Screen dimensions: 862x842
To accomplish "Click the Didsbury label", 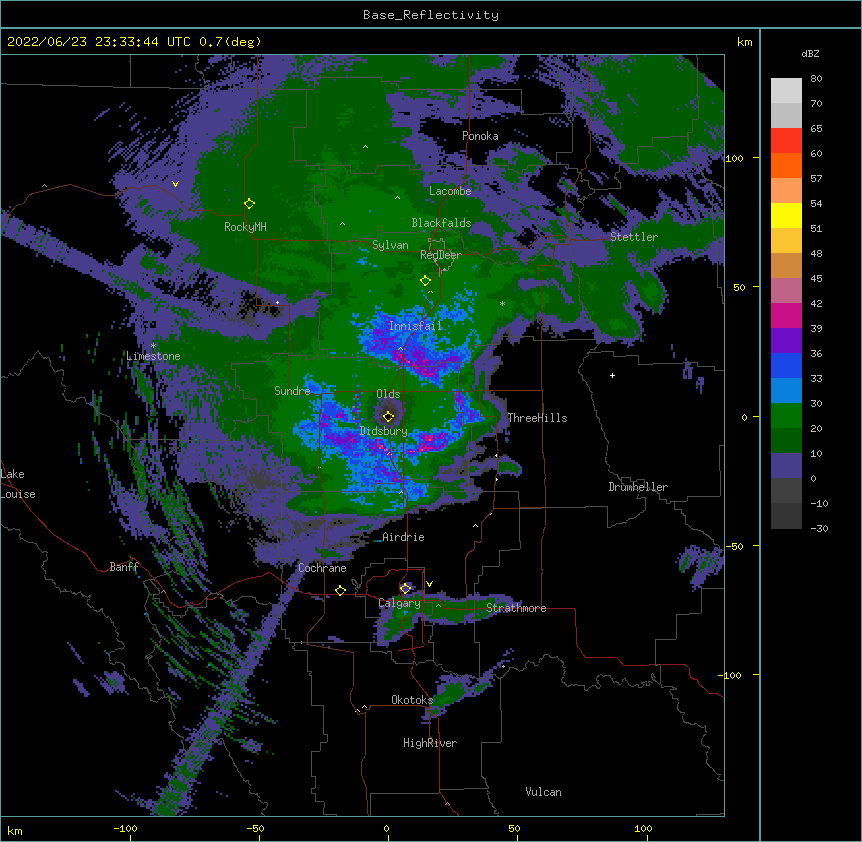I will click(383, 431).
